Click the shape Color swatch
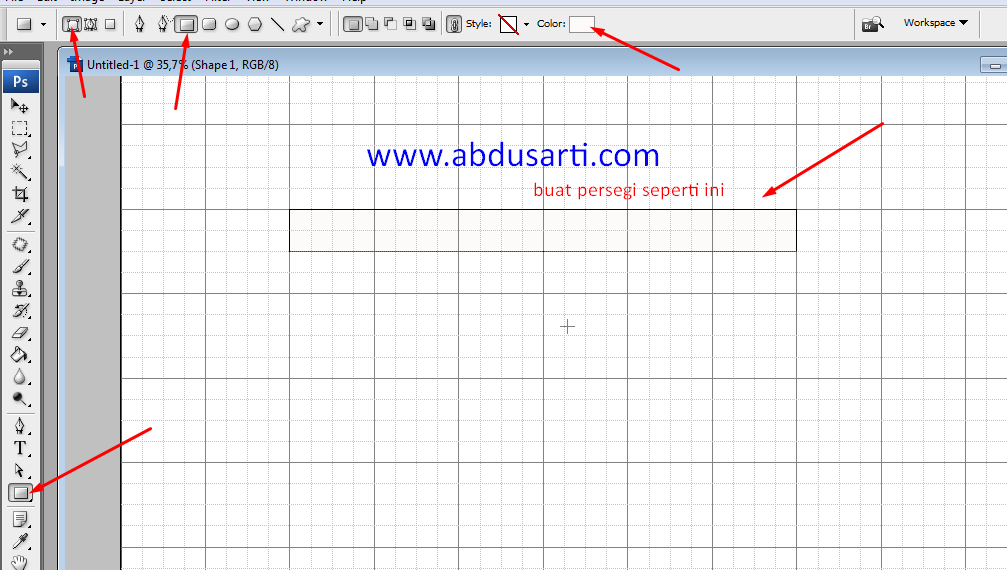This screenshot has width=1007, height=570. point(582,24)
